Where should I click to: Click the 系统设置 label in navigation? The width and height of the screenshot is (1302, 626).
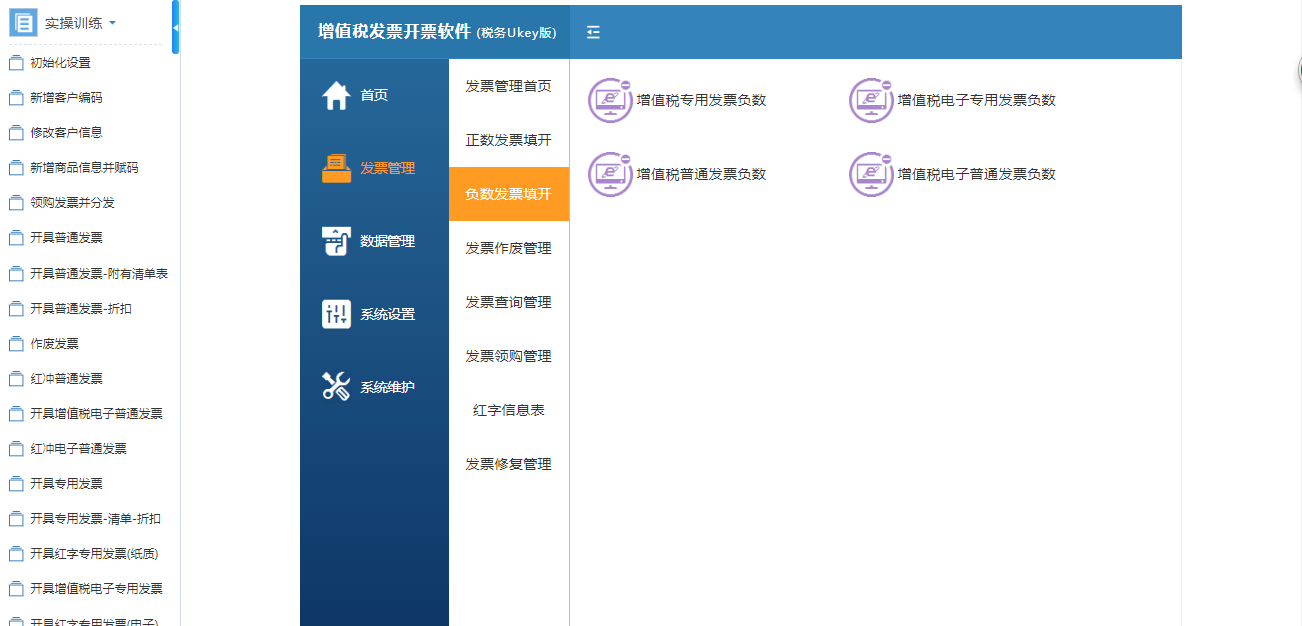388,314
